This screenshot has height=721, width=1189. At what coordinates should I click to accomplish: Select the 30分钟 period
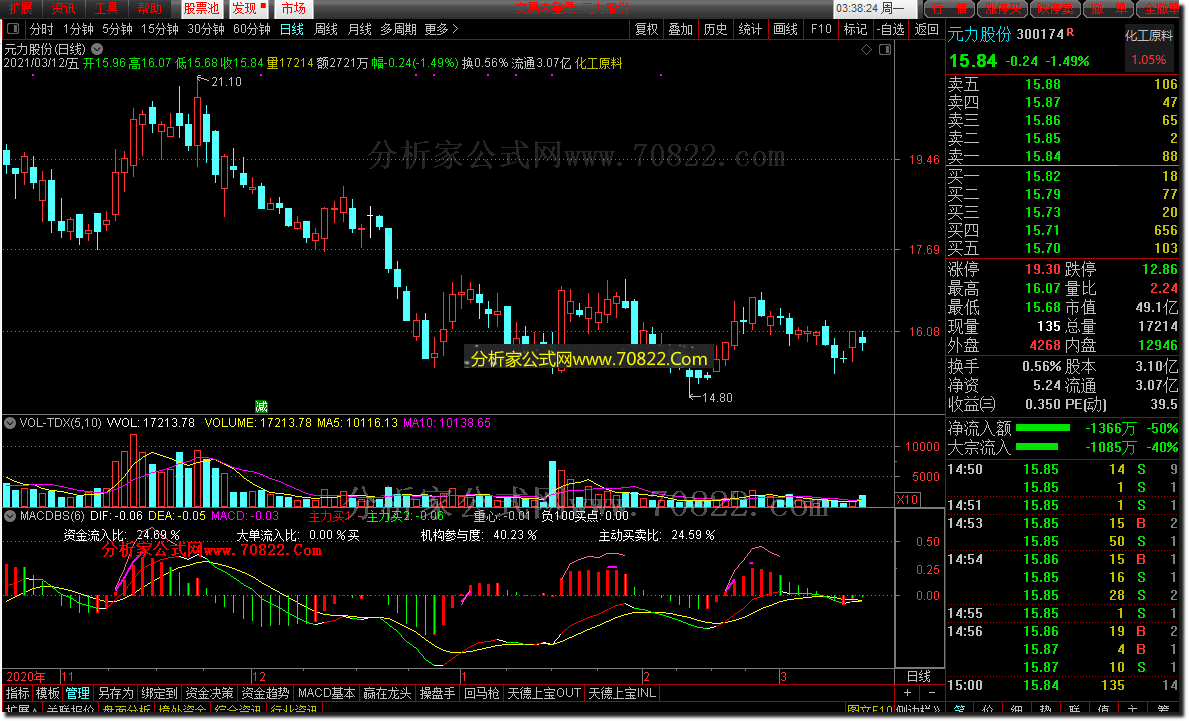(206, 29)
